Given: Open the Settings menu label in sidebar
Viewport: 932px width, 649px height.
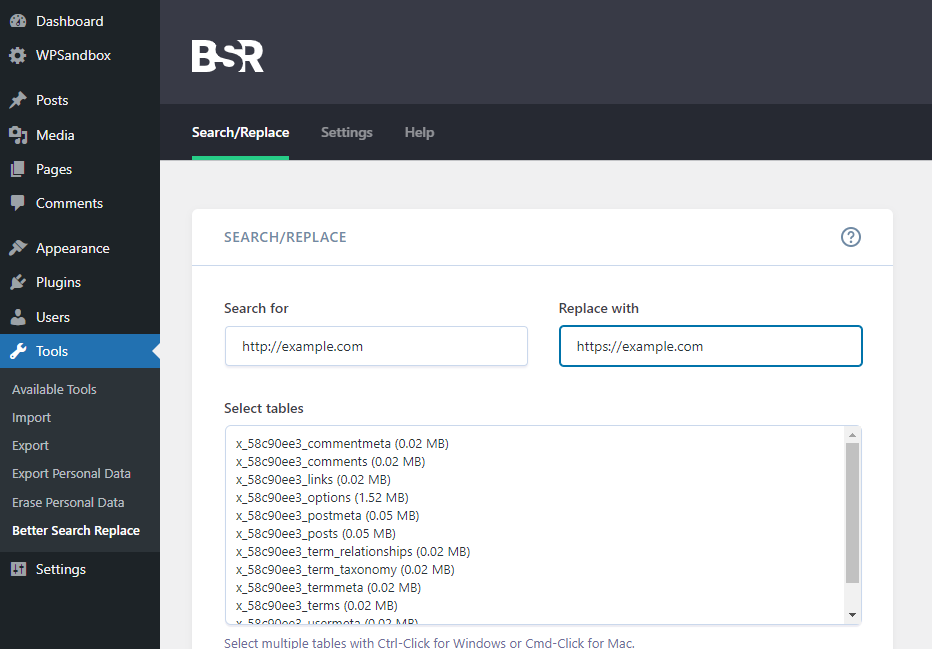Looking at the screenshot, I should [61, 569].
